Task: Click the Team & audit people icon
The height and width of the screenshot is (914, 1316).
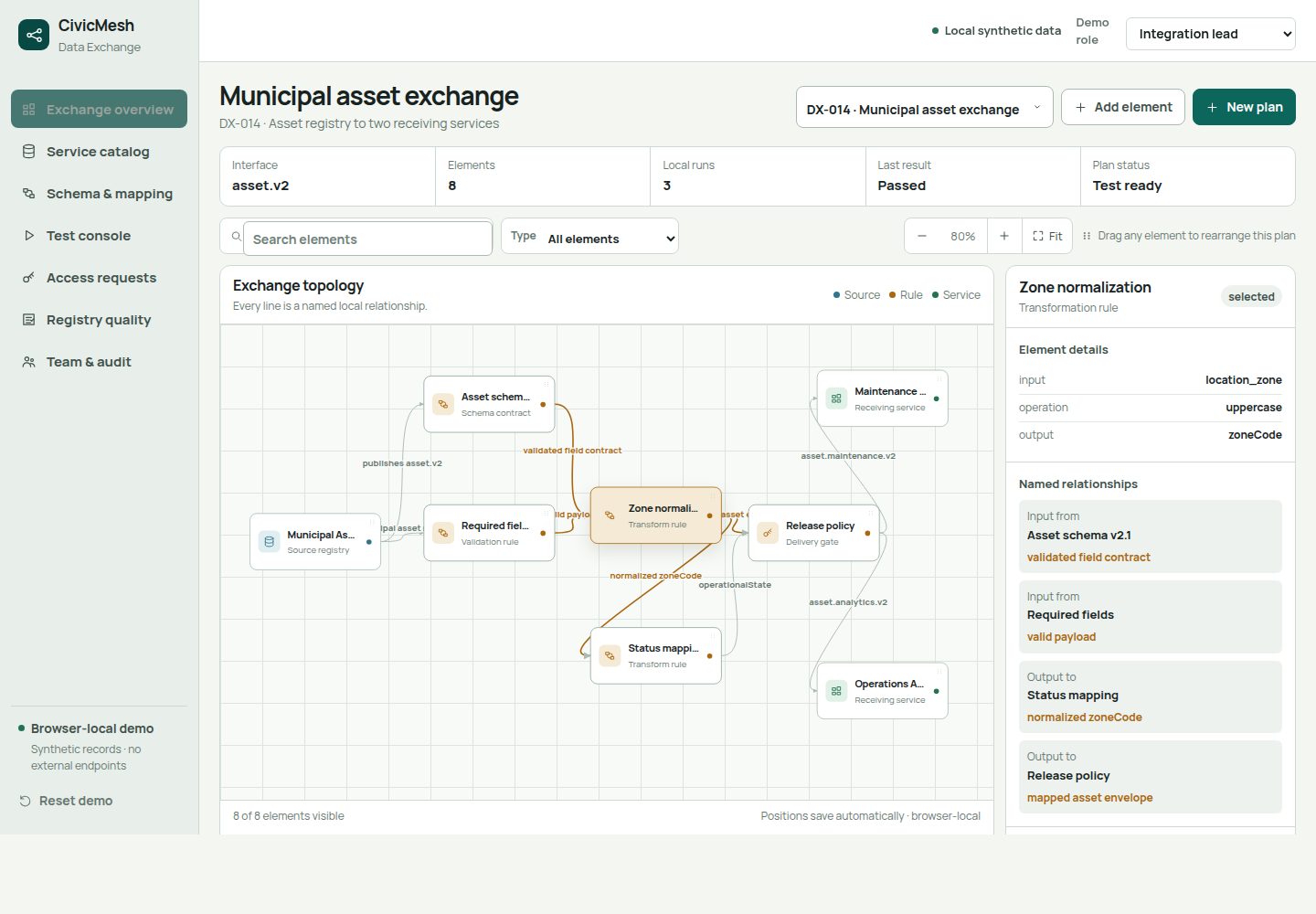Action: pos(29,361)
